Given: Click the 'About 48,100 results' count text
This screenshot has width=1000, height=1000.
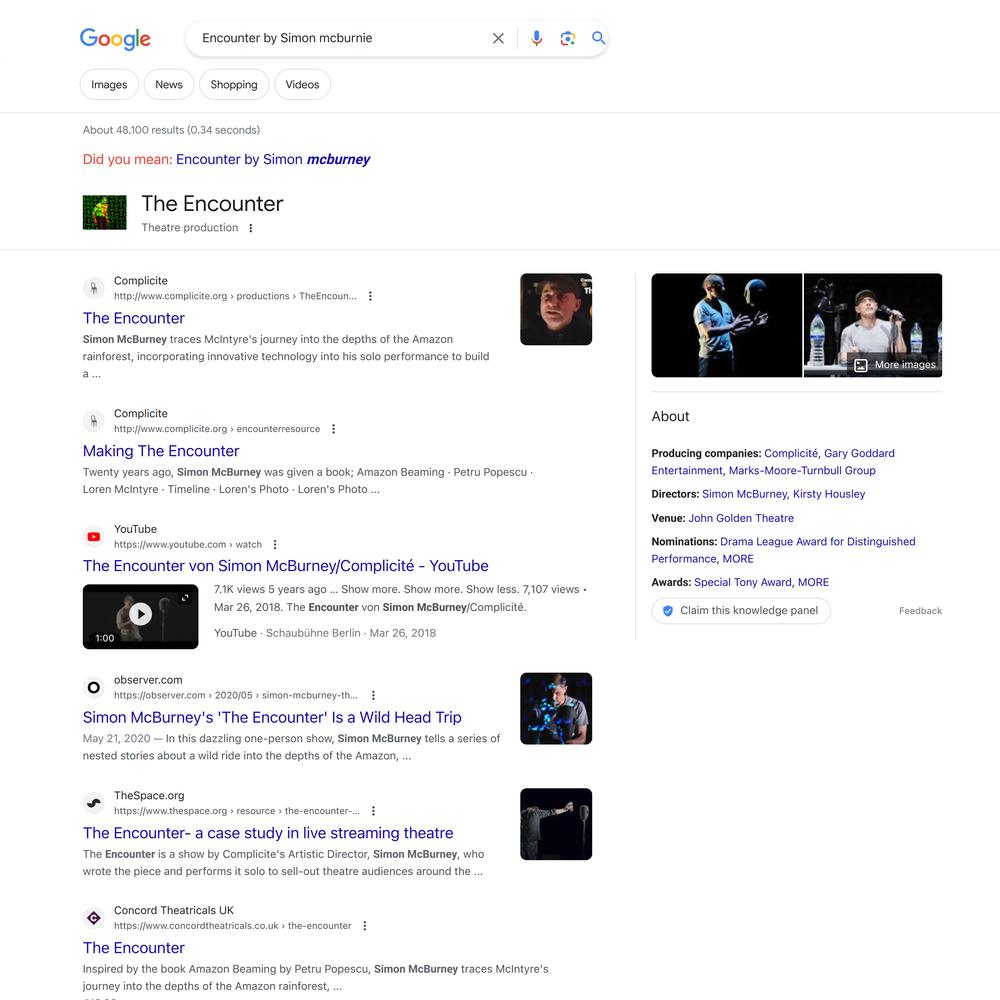Looking at the screenshot, I should [172, 130].
